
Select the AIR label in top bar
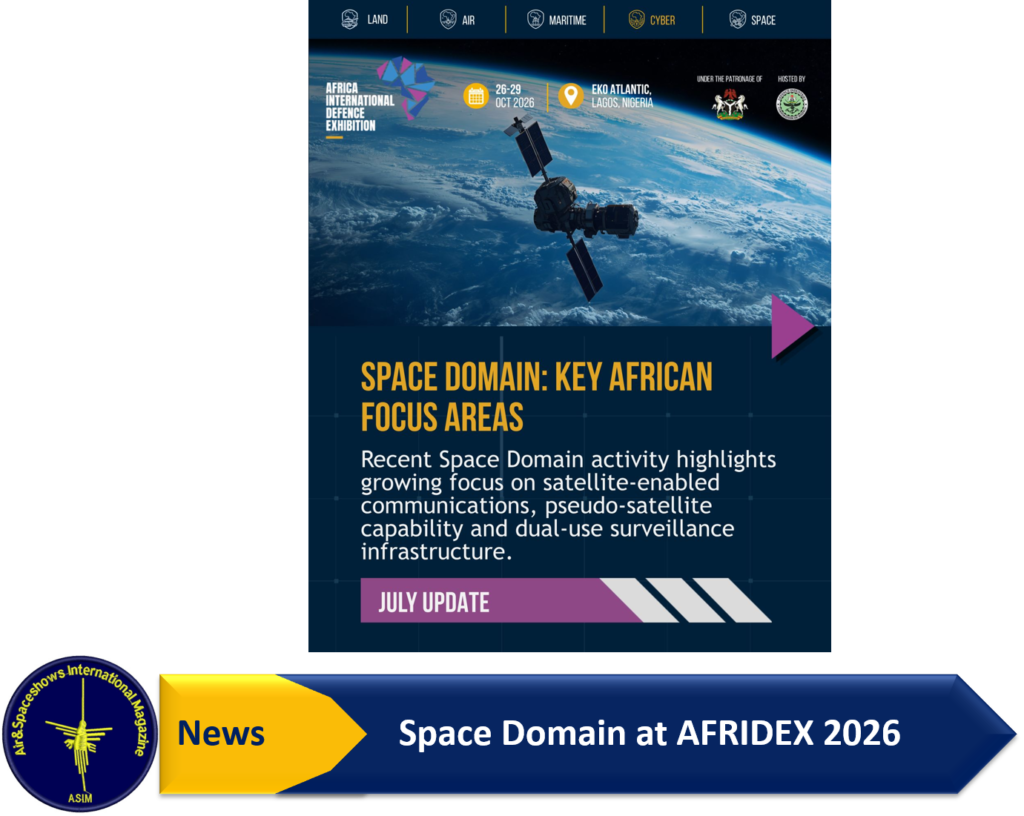tap(468, 20)
